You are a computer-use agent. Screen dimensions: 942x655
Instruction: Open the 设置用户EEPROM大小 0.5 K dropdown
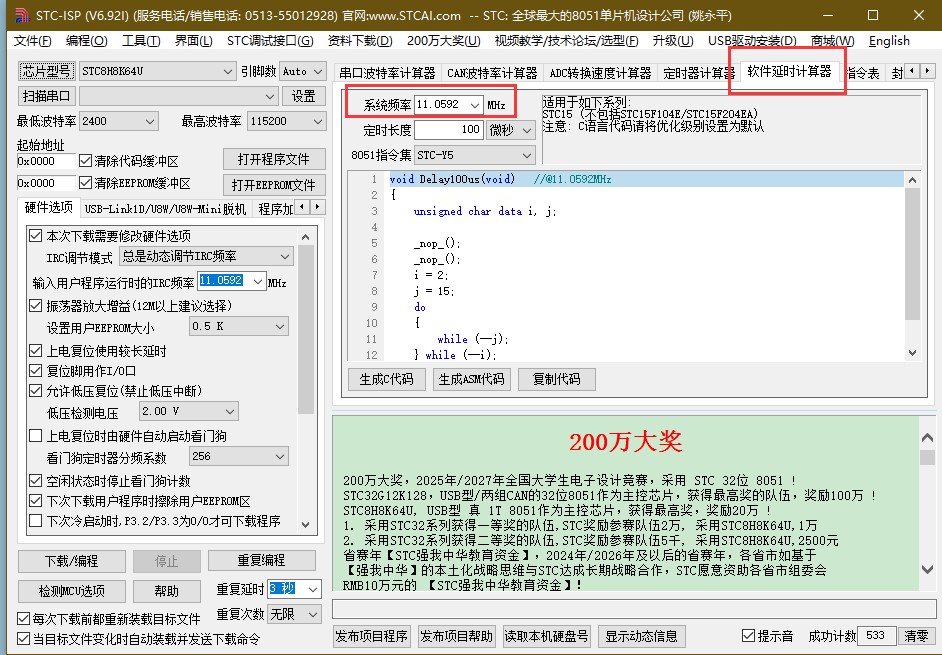[x=280, y=326]
